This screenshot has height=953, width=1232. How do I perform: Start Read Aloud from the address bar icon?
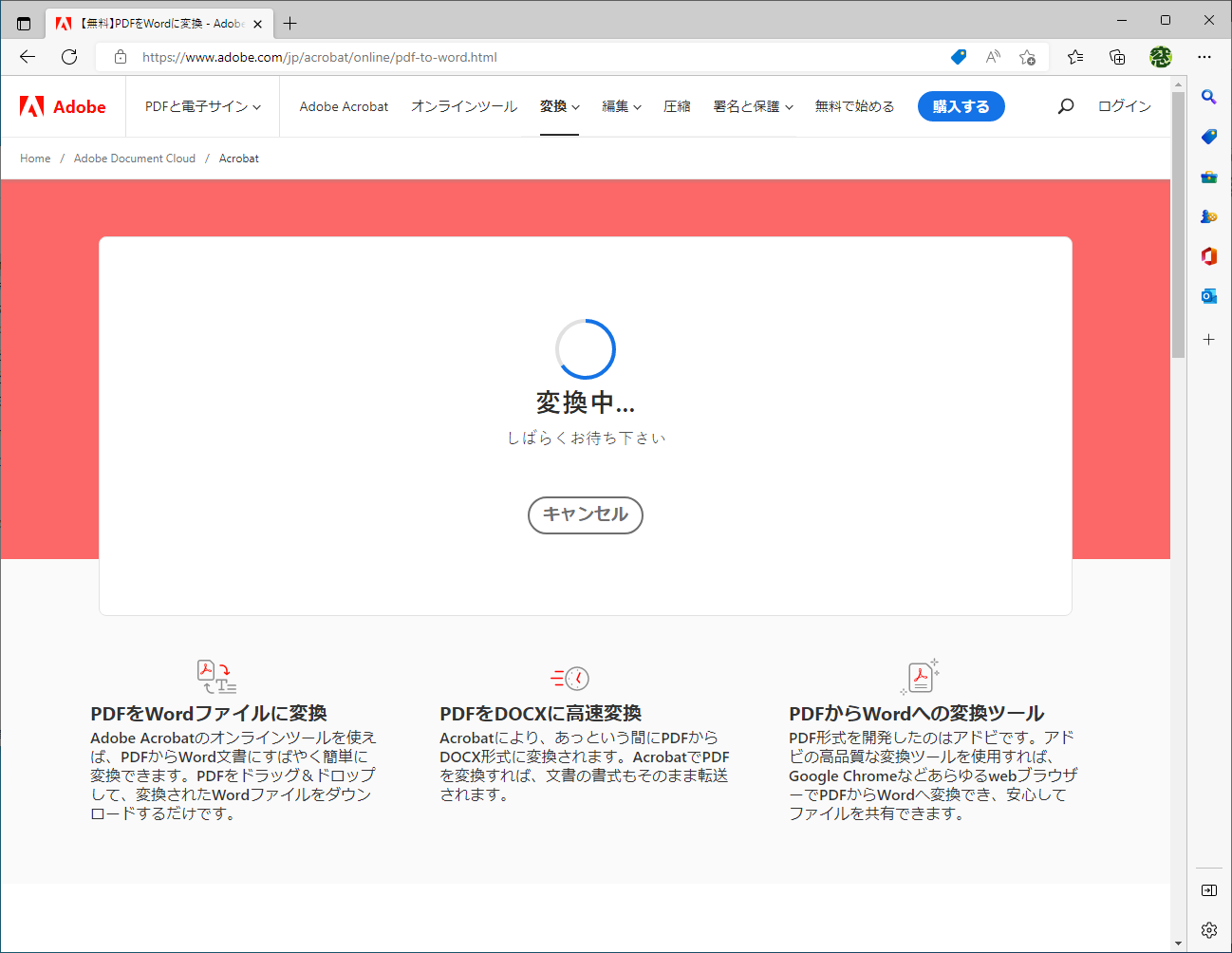click(992, 57)
